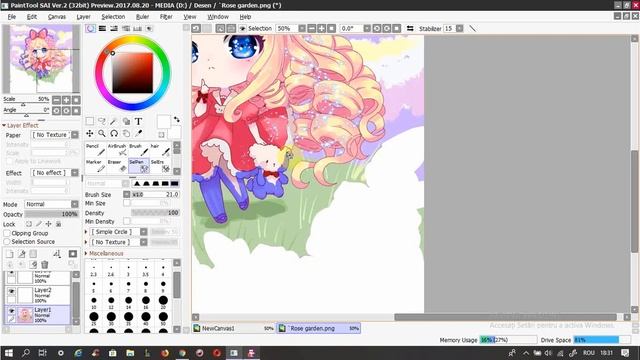Pick a color in the saturation square

tap(133, 73)
